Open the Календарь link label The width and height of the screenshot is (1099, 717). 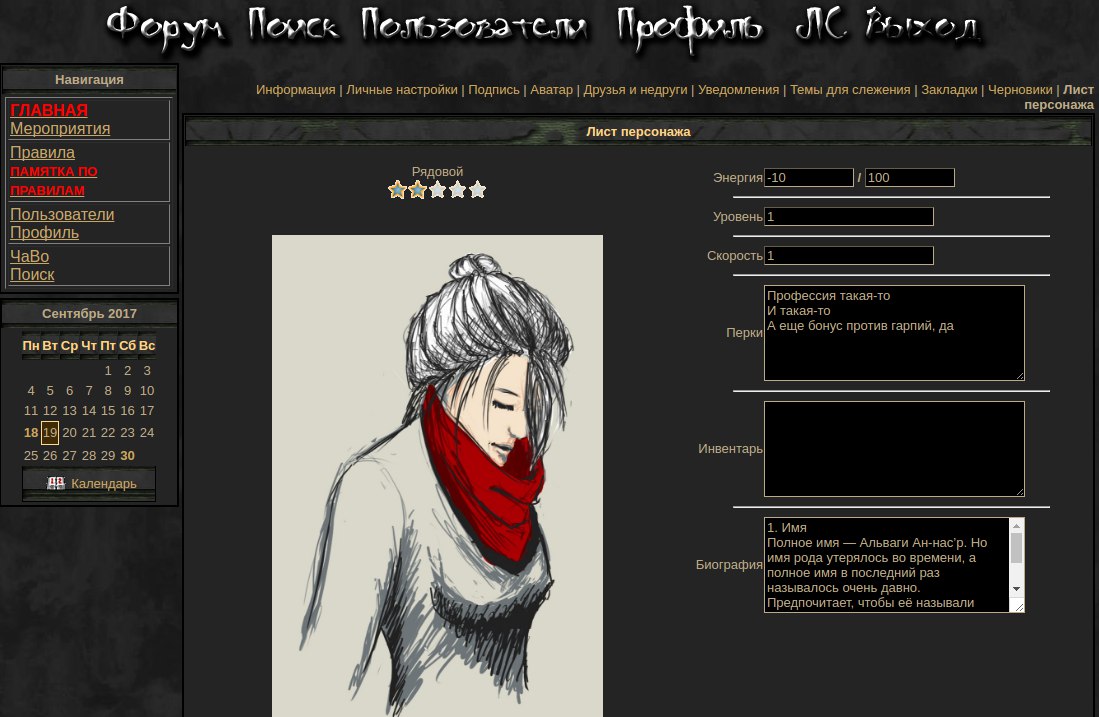point(104,484)
